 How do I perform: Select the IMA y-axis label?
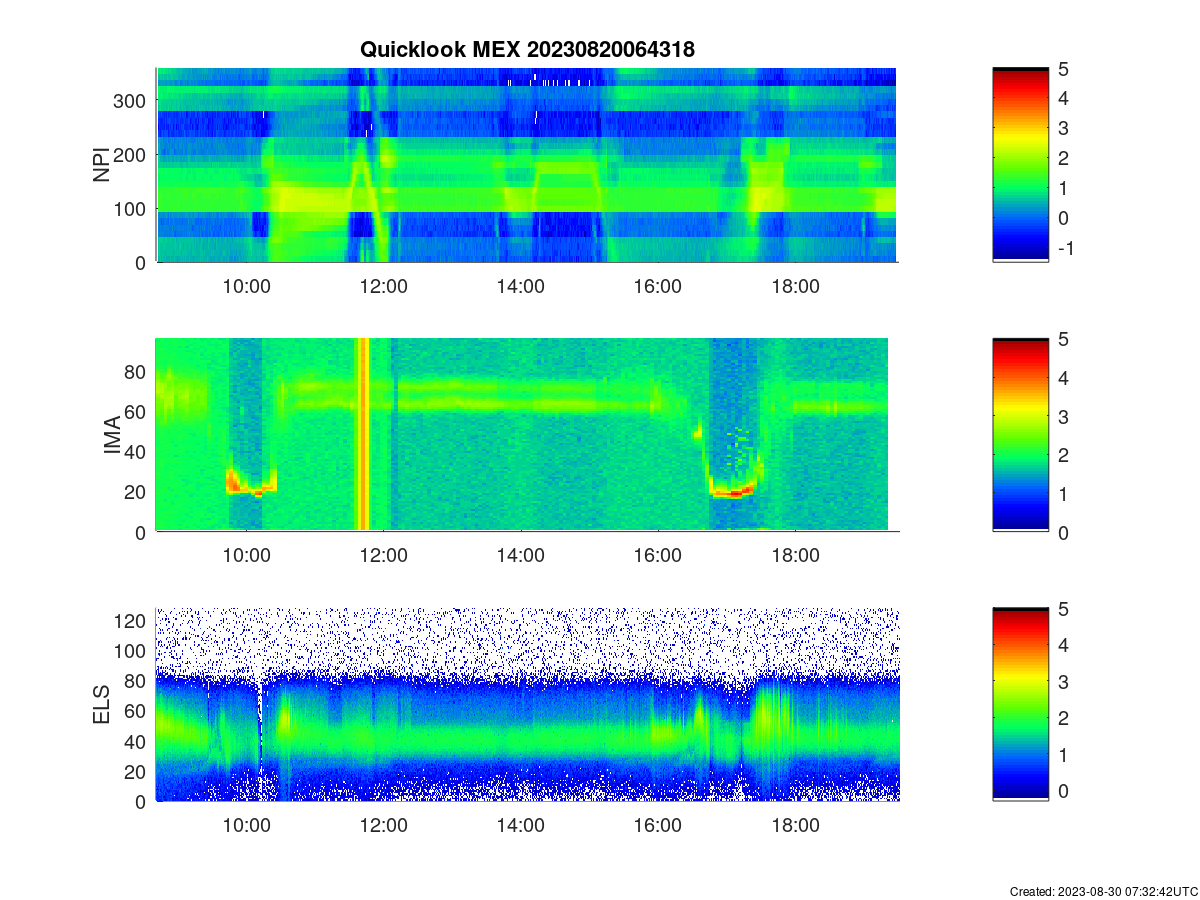click(x=112, y=435)
